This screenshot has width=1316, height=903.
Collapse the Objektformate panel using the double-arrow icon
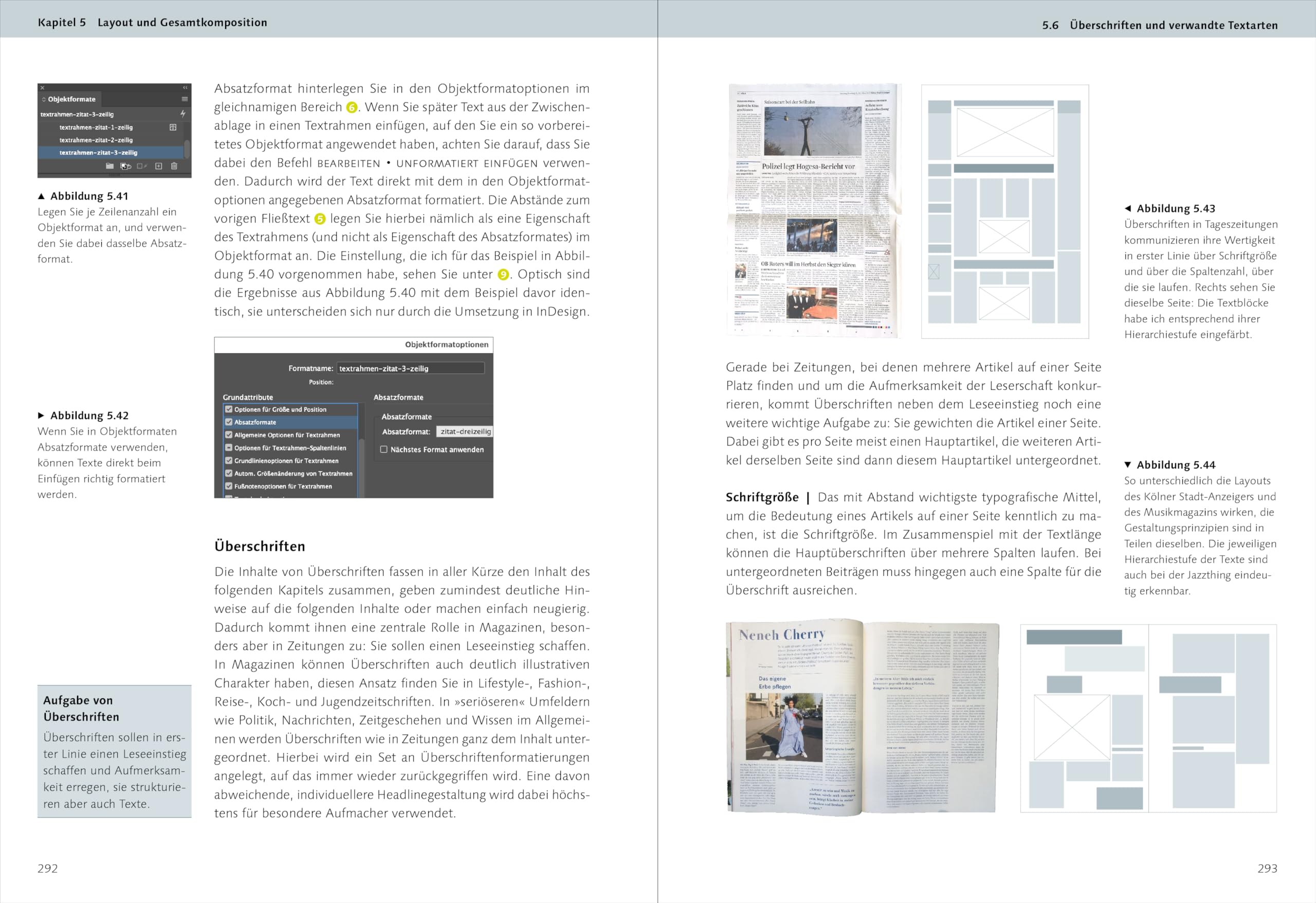[x=185, y=88]
